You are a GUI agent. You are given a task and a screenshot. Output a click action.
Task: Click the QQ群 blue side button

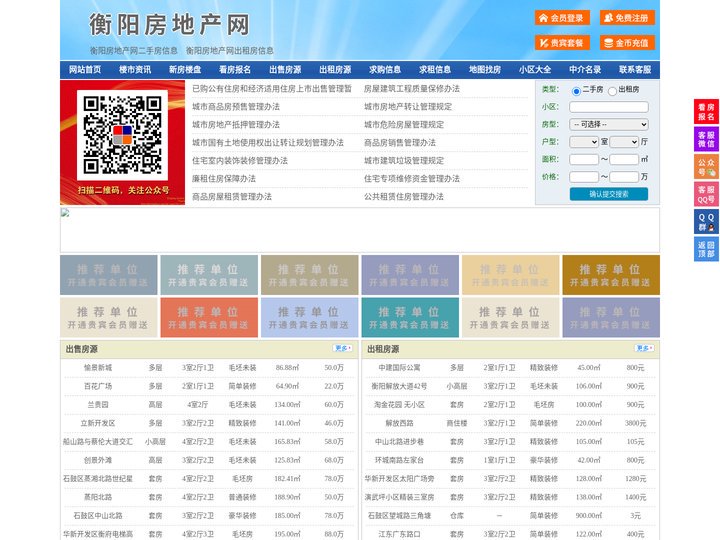[x=706, y=222]
